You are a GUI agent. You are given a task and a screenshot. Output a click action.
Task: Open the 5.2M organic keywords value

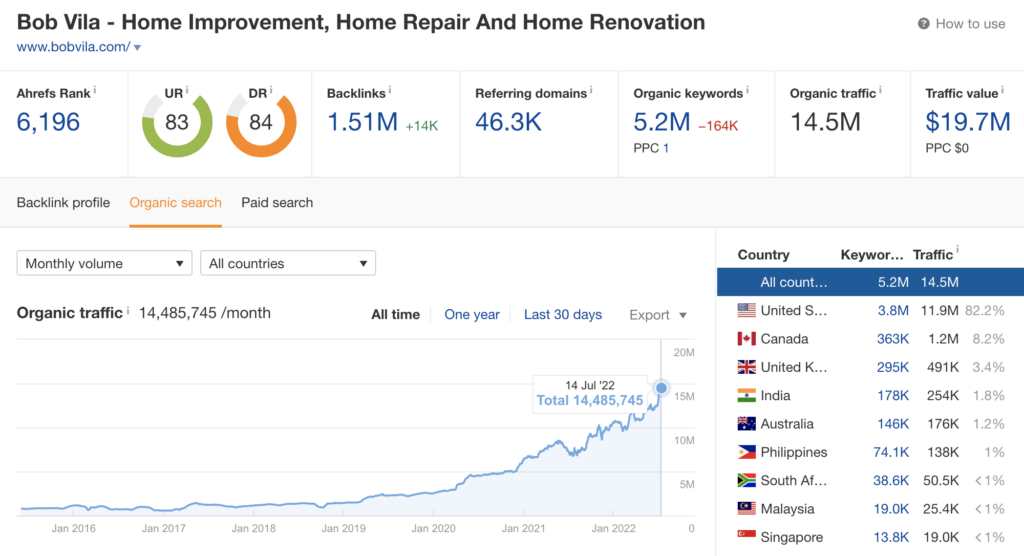[x=662, y=122]
